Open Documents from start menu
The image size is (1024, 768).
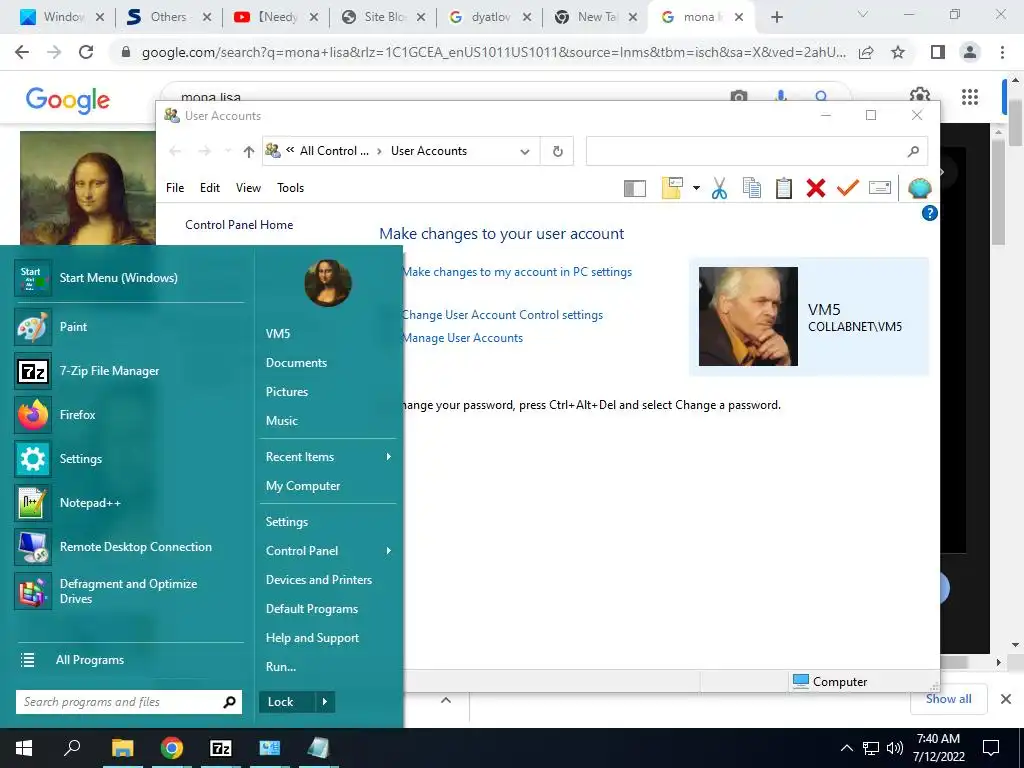click(328, 362)
